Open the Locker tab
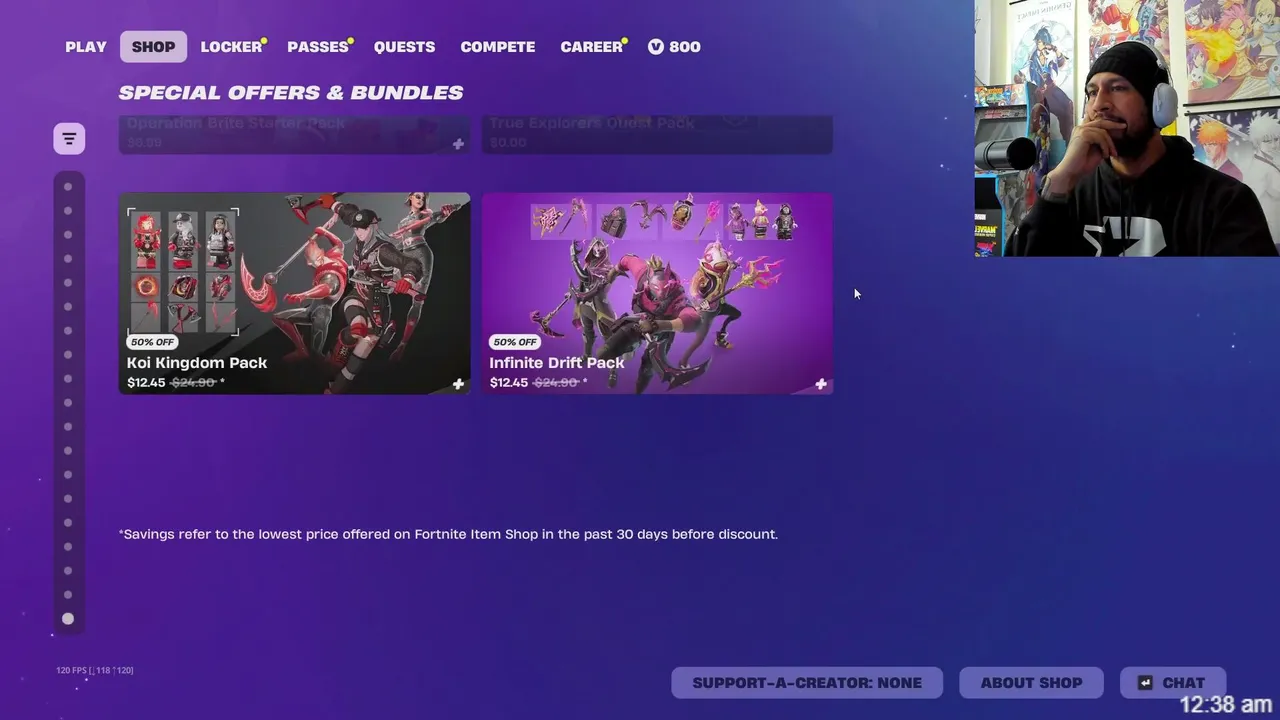Screen dimensions: 1280x720 (x=231, y=47)
